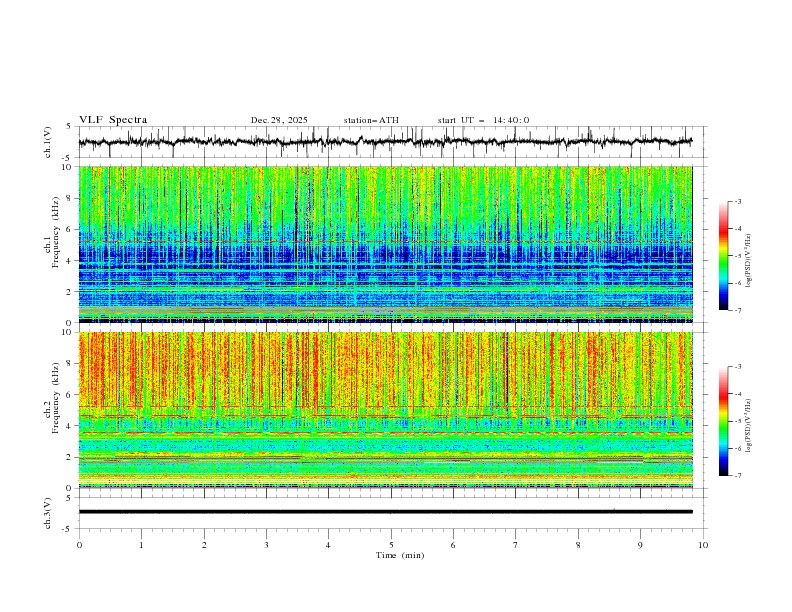Click the ch.3 flat voltage trace
Viewport: 792px width, 612px height.
click(x=385, y=512)
